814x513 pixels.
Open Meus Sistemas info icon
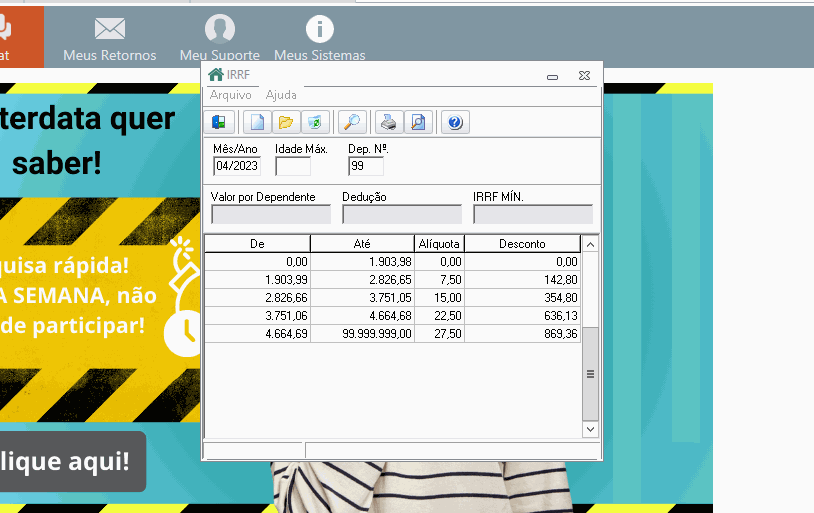pyautogui.click(x=320, y=29)
